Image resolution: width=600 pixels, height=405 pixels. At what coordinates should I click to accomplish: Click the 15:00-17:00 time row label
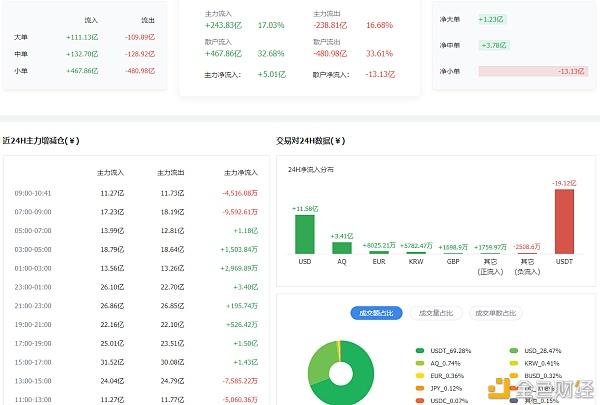33,362
